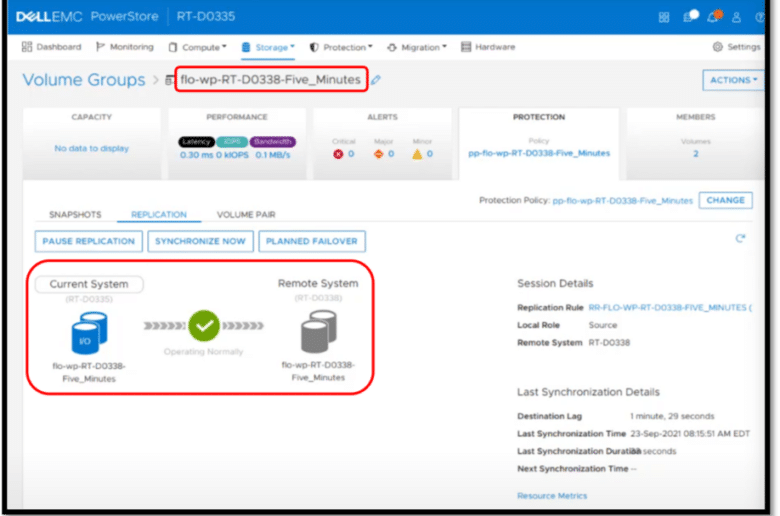Open the ACTIONS dropdown button

[733, 80]
